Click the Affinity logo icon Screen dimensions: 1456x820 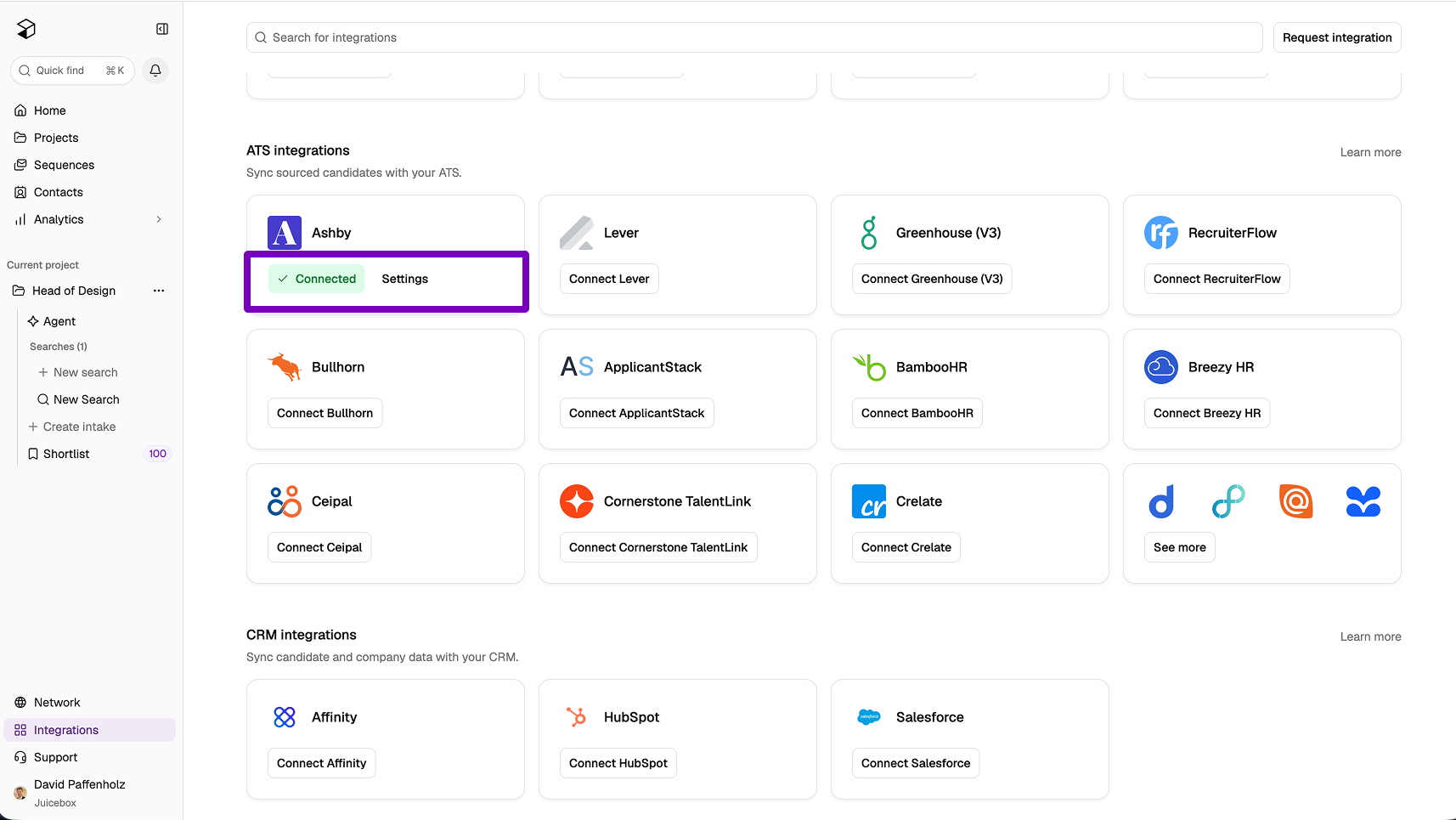tap(285, 717)
